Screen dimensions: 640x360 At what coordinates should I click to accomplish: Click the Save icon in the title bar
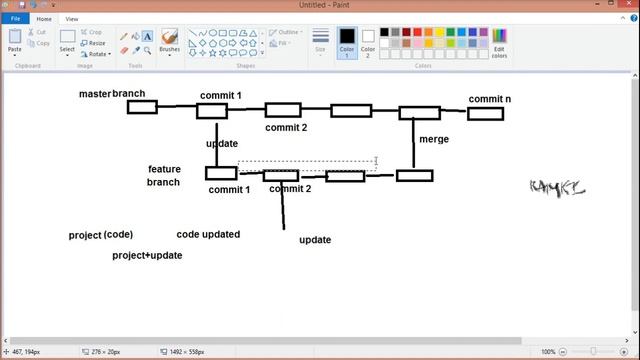(22, 5)
